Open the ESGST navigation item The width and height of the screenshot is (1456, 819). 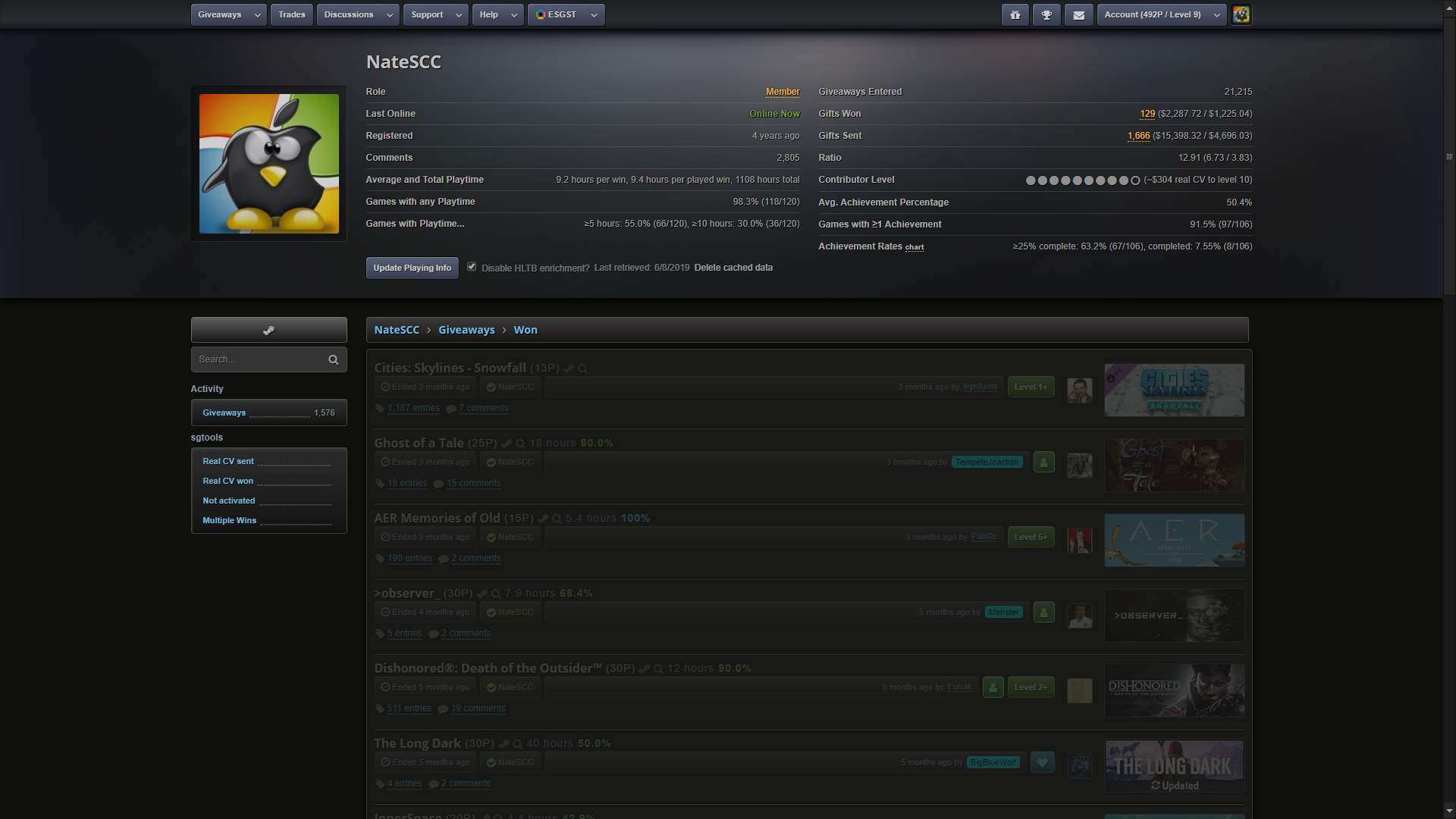tap(557, 14)
